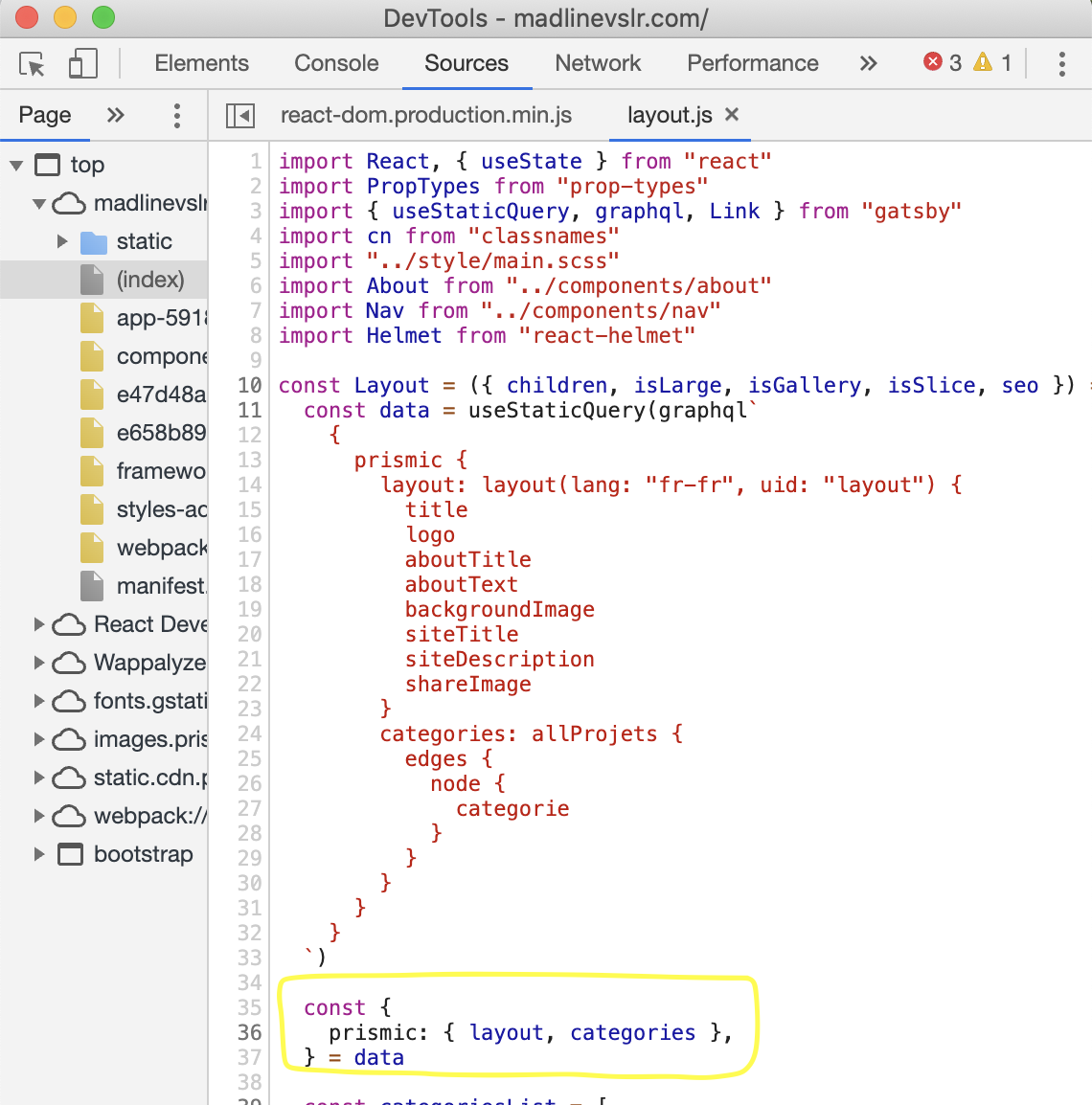This screenshot has width=1092, height=1105.
Task: Collapse the madlinevslr domain node arrow
Action: [x=39, y=204]
